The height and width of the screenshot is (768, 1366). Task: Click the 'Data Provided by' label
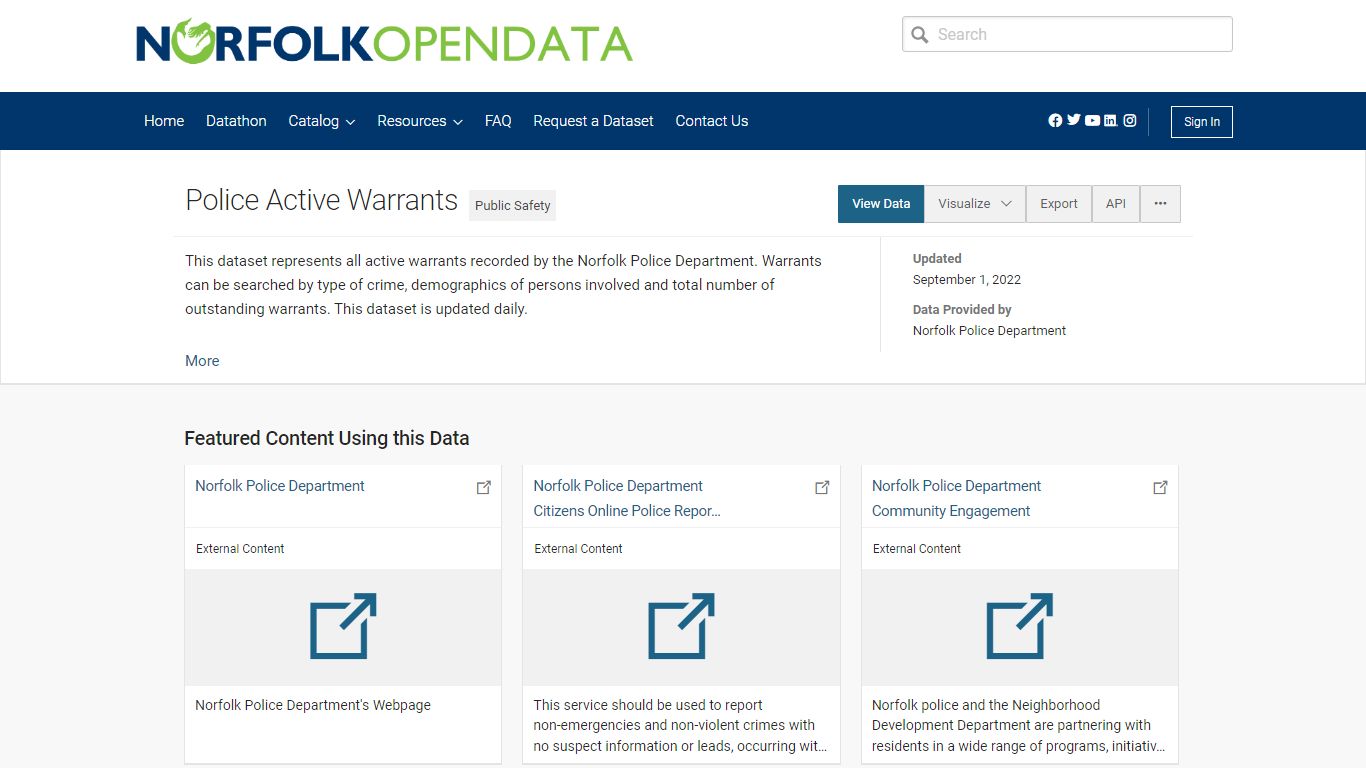962,310
